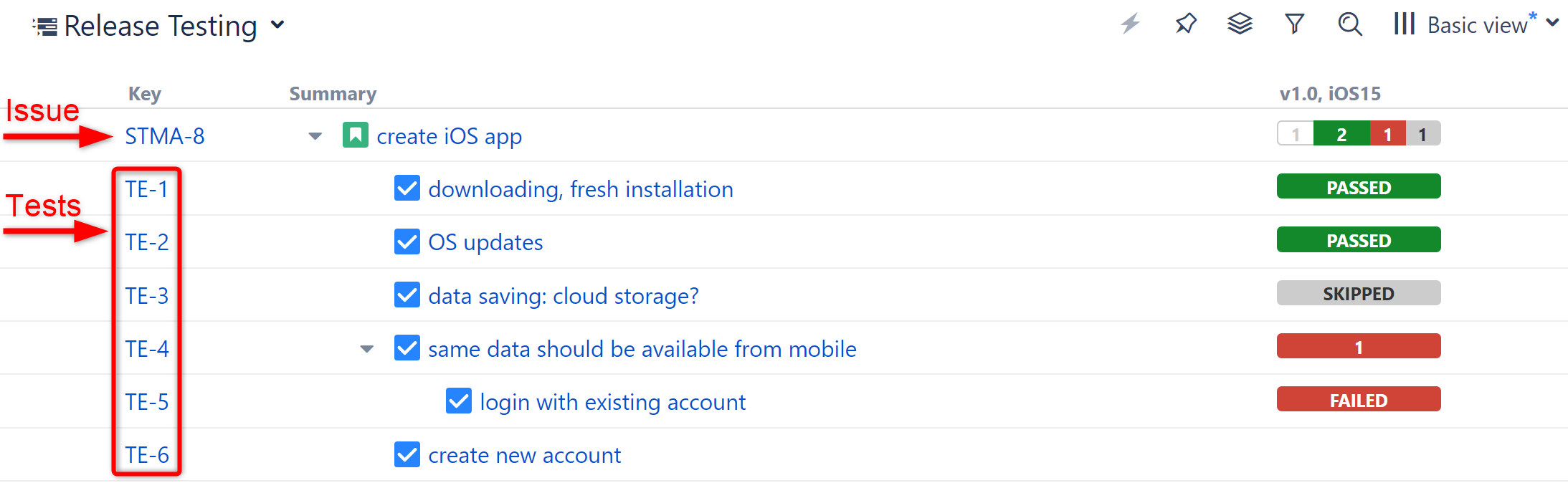Image resolution: width=1568 pixels, height=483 pixels.
Task: Collapse the STMA-8 issue row
Action: (315, 135)
